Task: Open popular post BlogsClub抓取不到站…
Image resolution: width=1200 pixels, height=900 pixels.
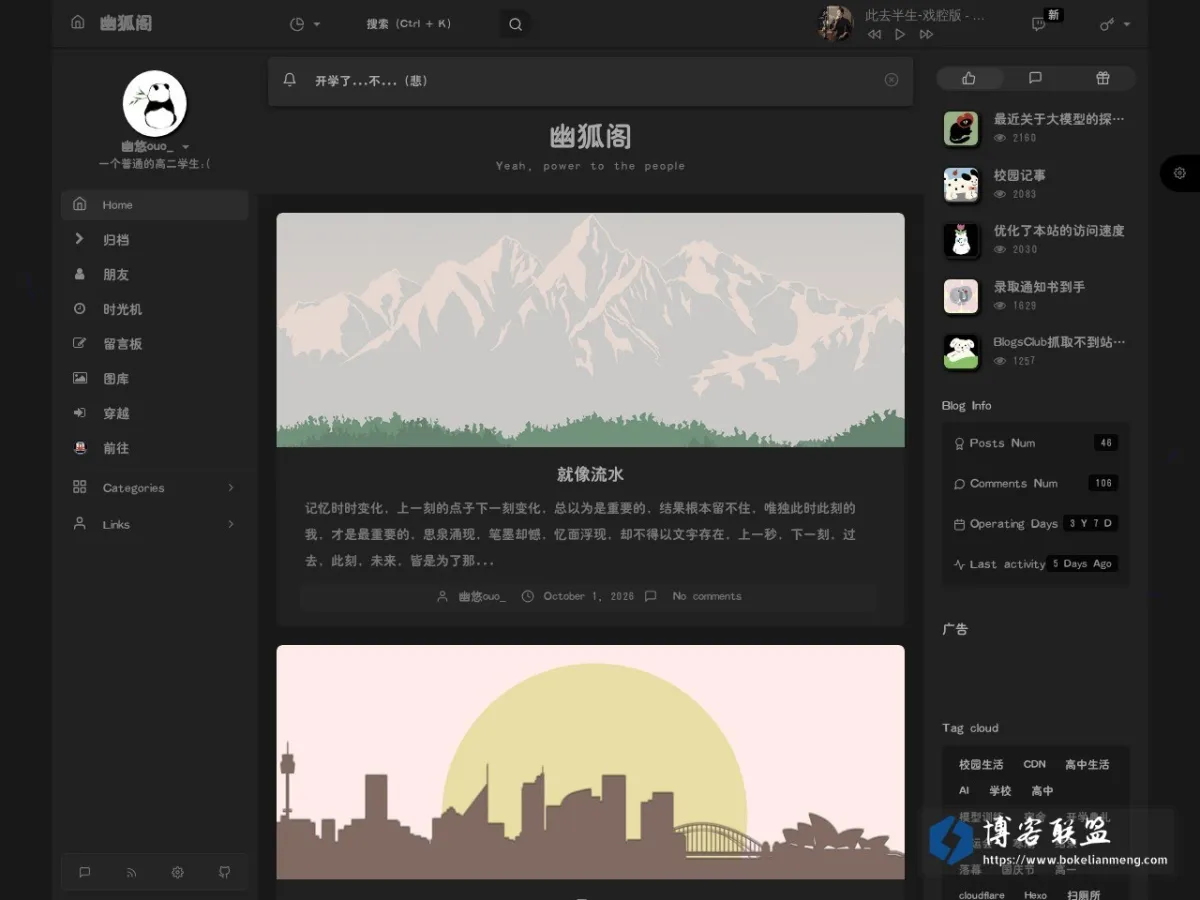Action: [x=1059, y=342]
